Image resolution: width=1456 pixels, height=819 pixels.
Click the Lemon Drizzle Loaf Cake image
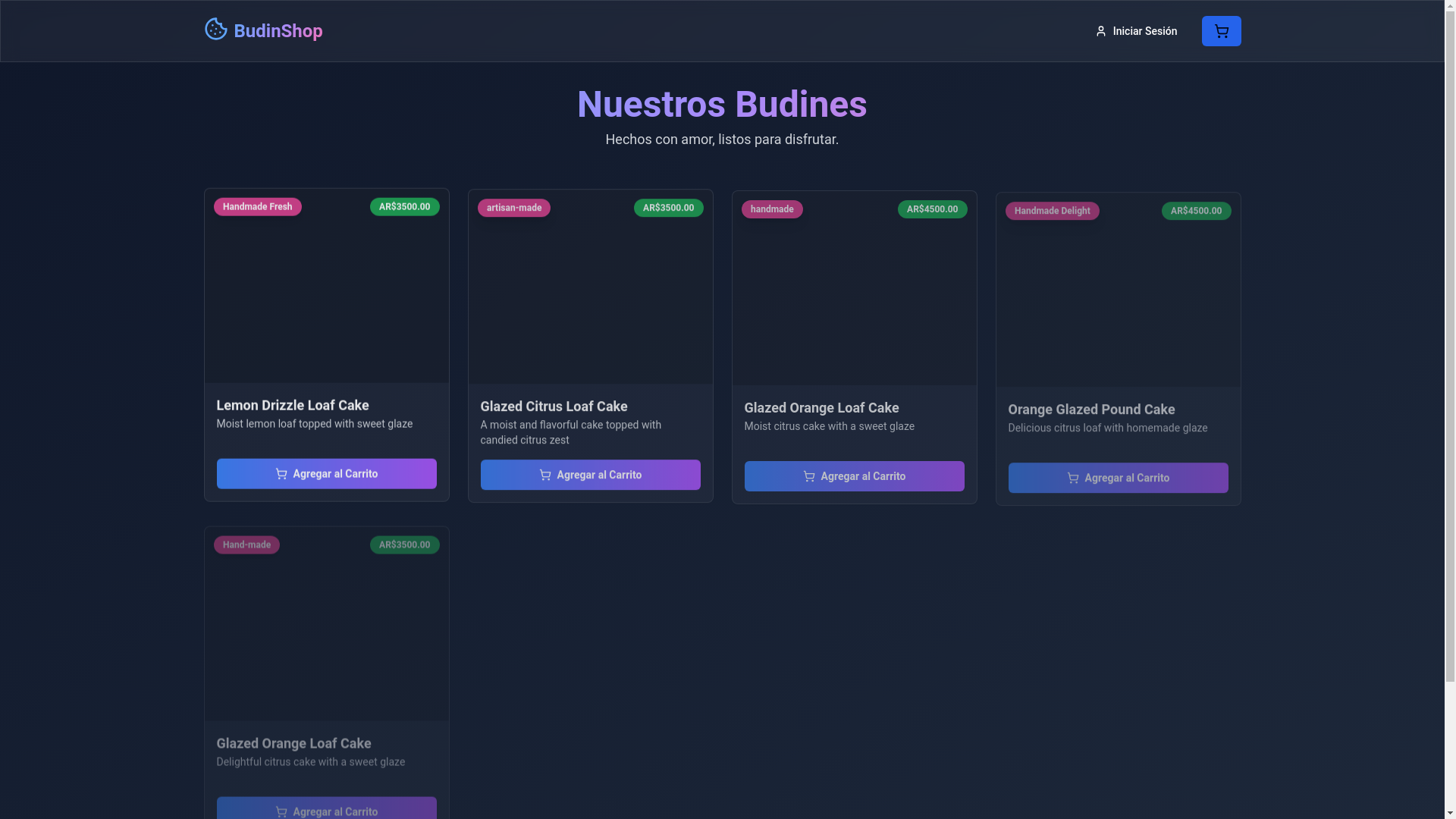tap(326, 286)
